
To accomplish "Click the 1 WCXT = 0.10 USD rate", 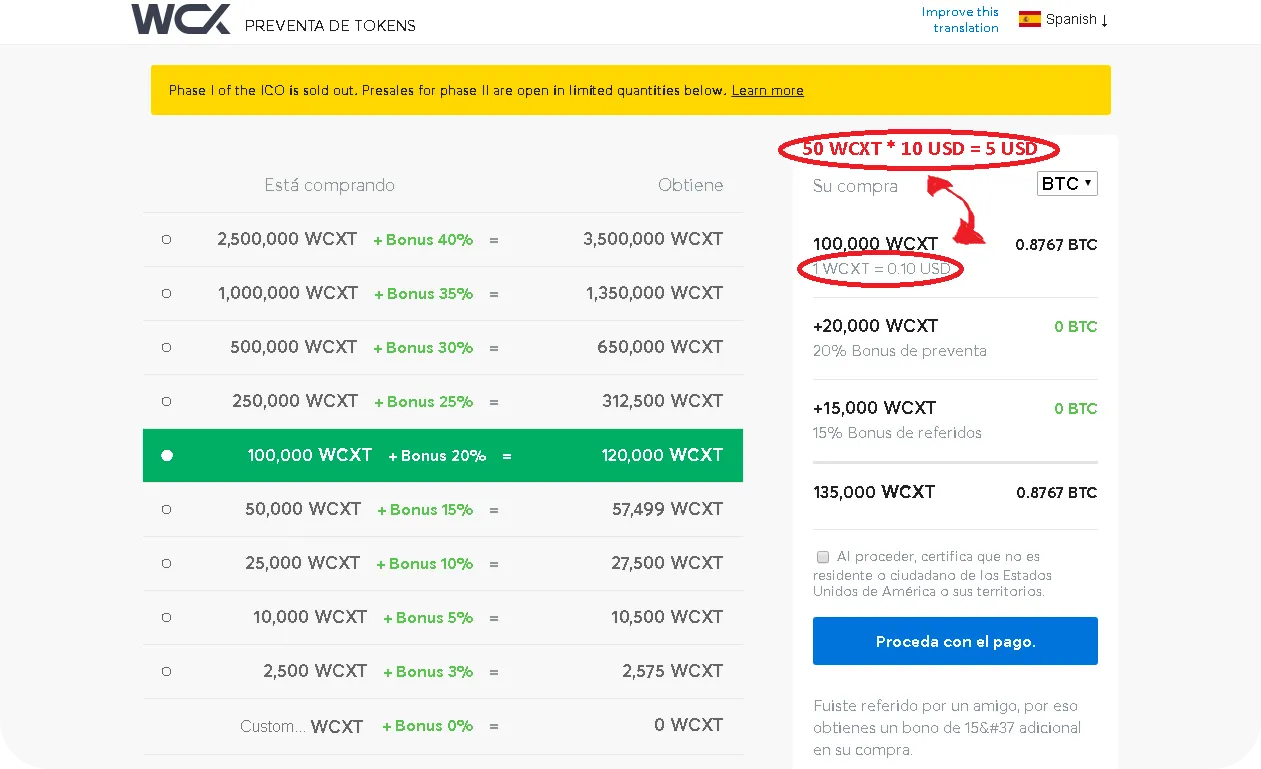I will (x=881, y=269).
